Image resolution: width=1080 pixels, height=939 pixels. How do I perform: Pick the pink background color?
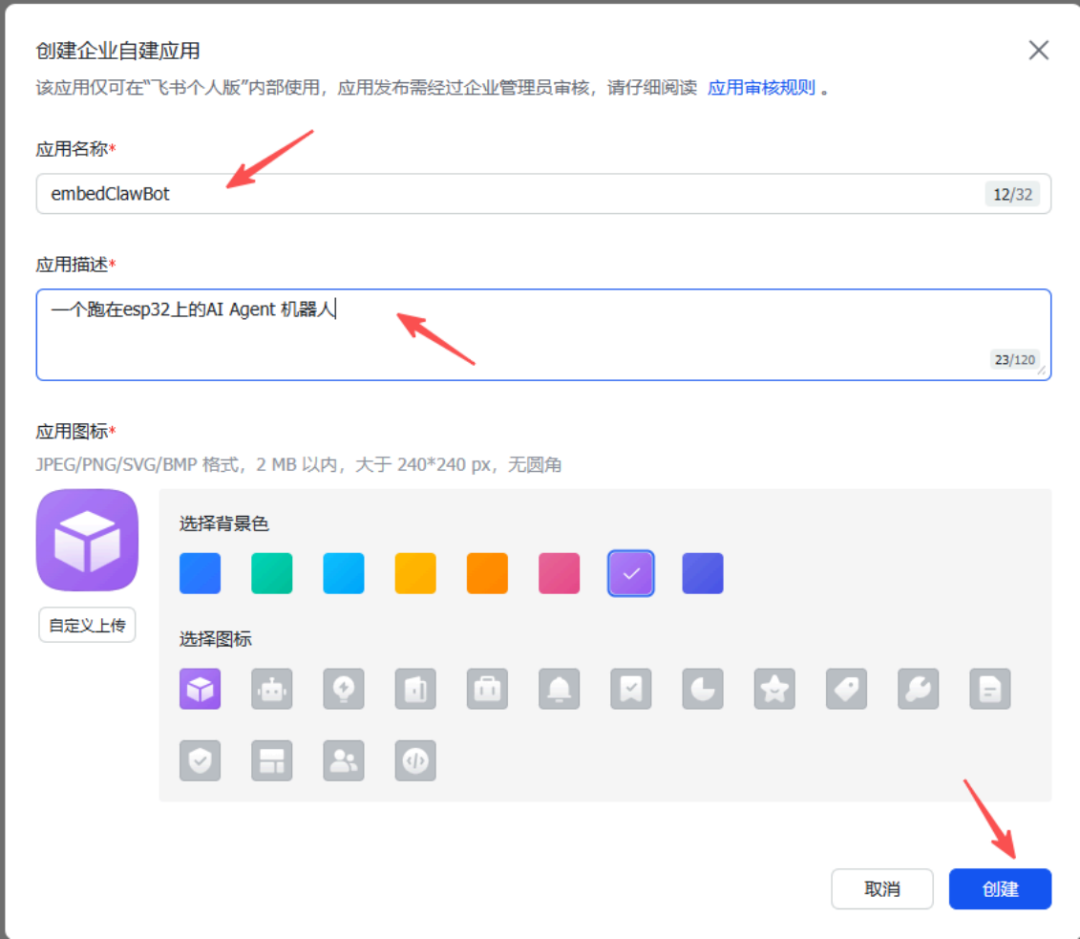[559, 573]
